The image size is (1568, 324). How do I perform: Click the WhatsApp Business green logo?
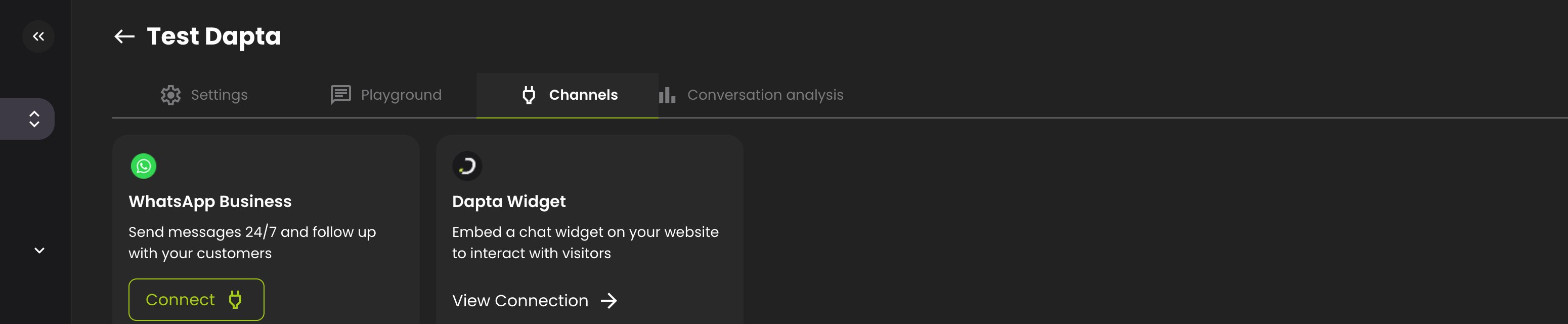click(x=143, y=166)
